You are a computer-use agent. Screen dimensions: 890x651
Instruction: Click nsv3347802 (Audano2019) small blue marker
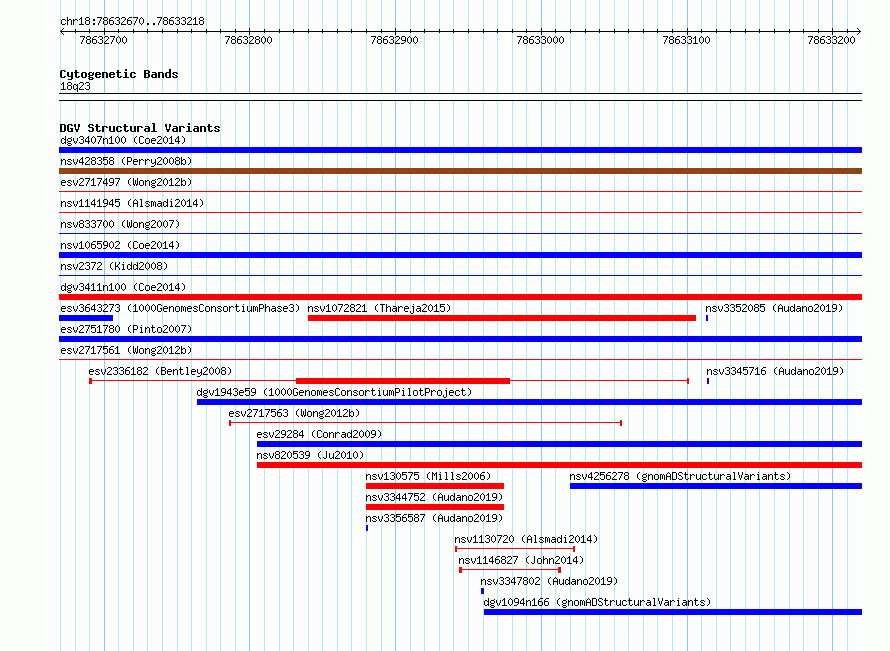point(482,591)
